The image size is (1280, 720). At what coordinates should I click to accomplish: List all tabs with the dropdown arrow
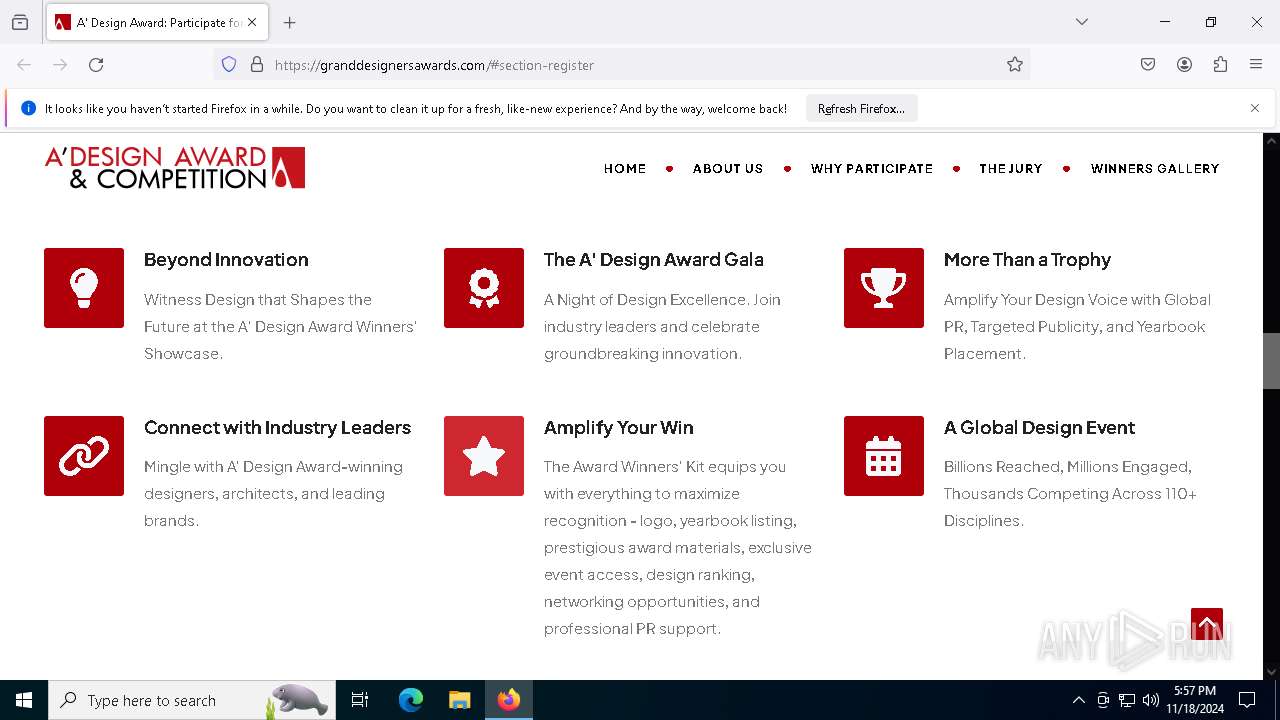pyautogui.click(x=1082, y=22)
